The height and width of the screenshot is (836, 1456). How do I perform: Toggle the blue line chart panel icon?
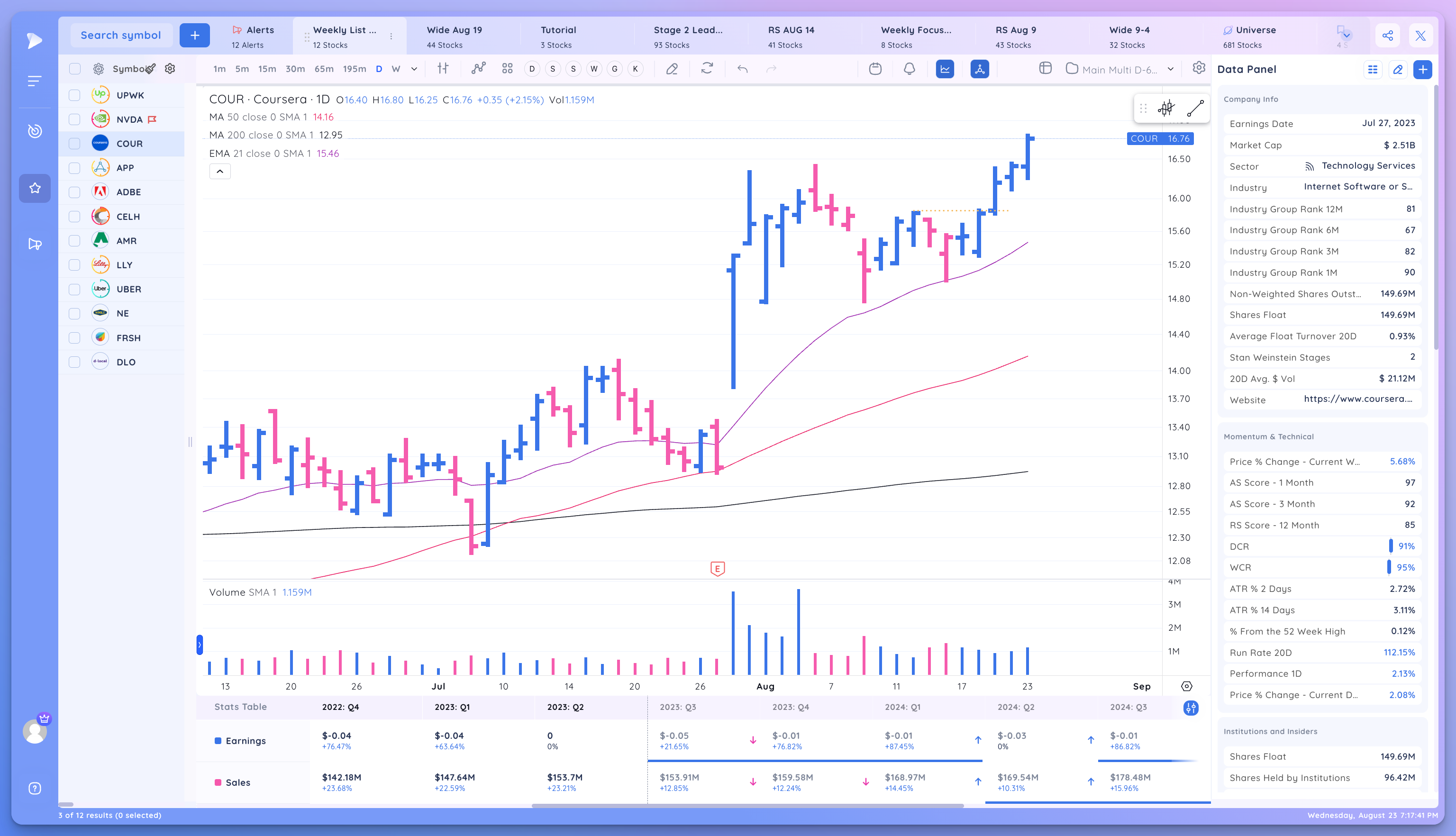(945, 69)
